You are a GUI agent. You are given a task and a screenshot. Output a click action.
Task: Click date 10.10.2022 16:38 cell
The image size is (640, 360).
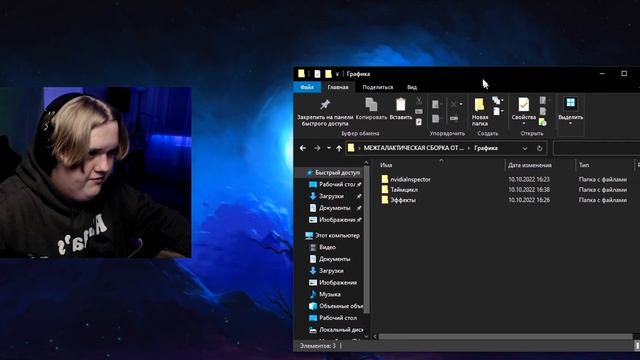click(529, 189)
